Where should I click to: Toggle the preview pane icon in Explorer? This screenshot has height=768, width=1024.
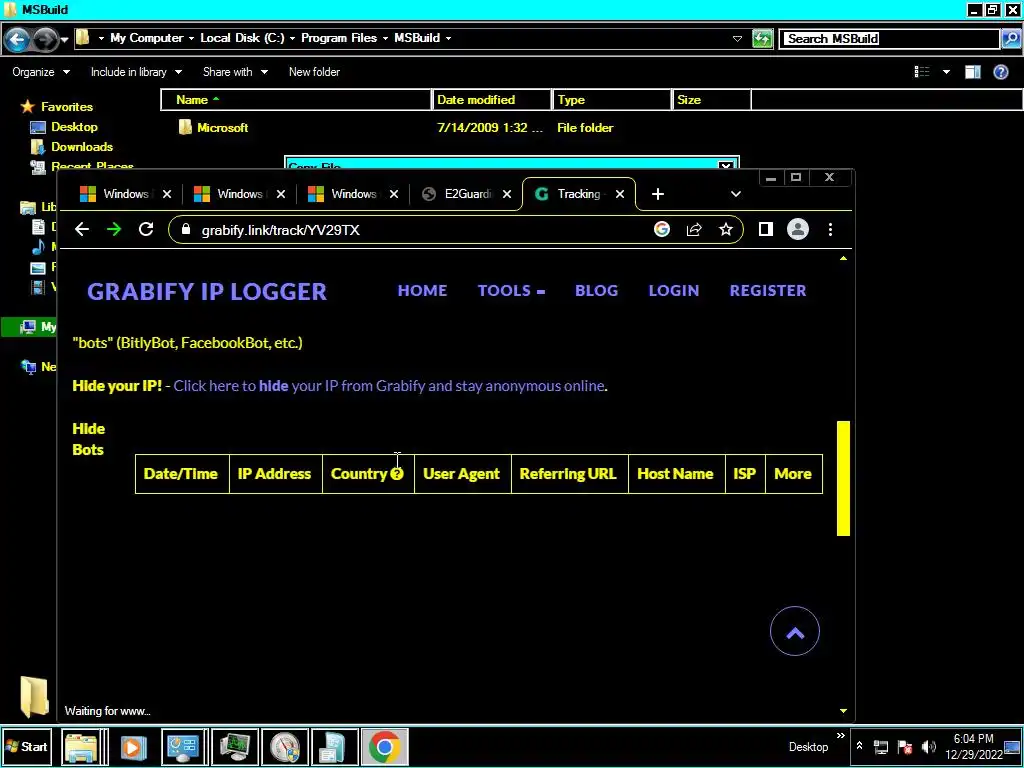click(x=972, y=72)
